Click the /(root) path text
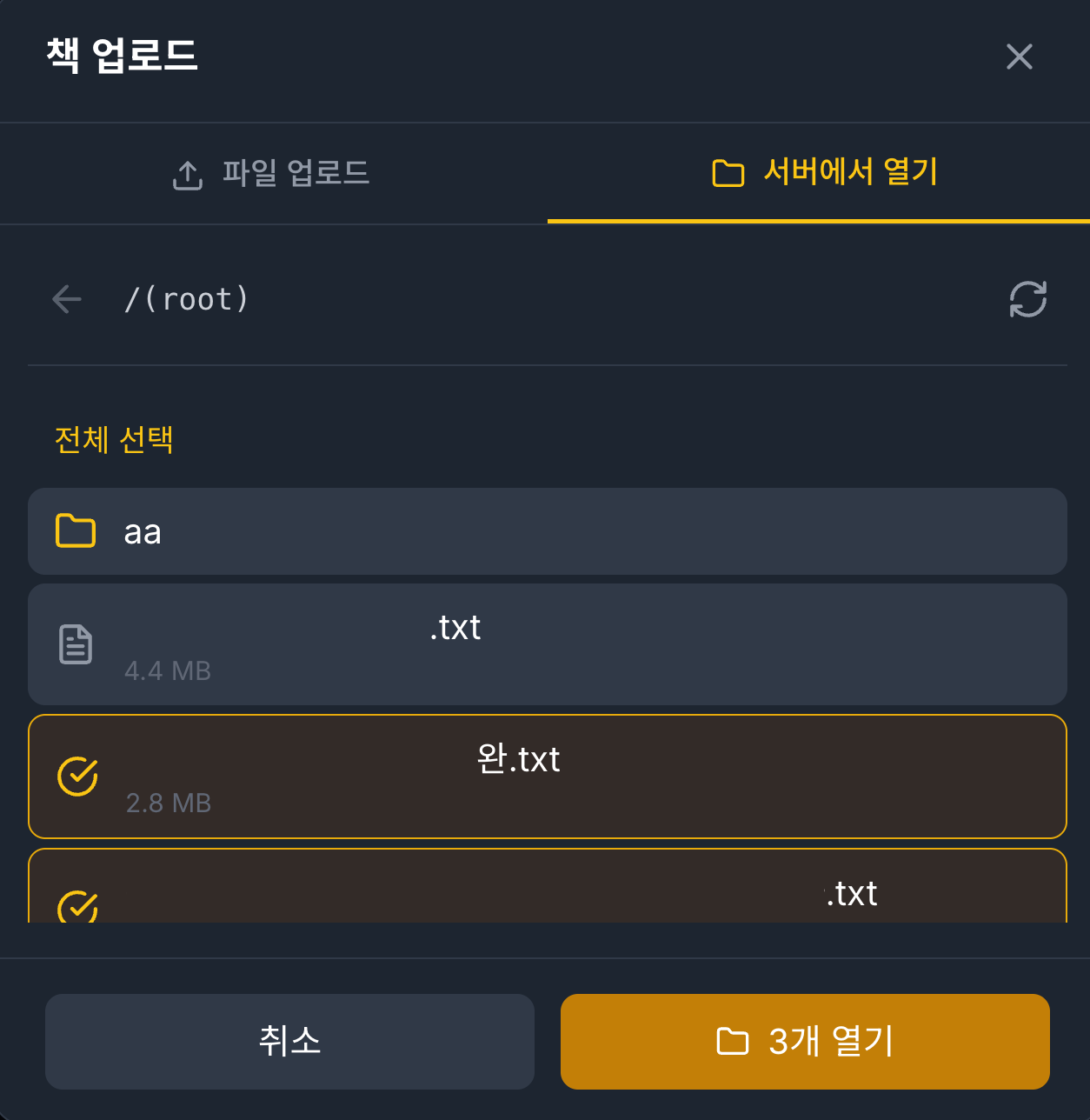This screenshot has width=1090, height=1120. tap(187, 299)
